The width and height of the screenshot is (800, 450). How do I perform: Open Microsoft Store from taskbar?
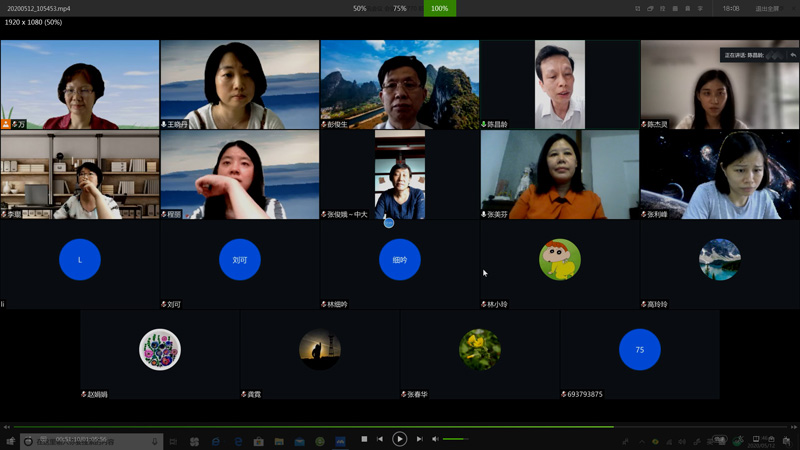(x=258, y=441)
